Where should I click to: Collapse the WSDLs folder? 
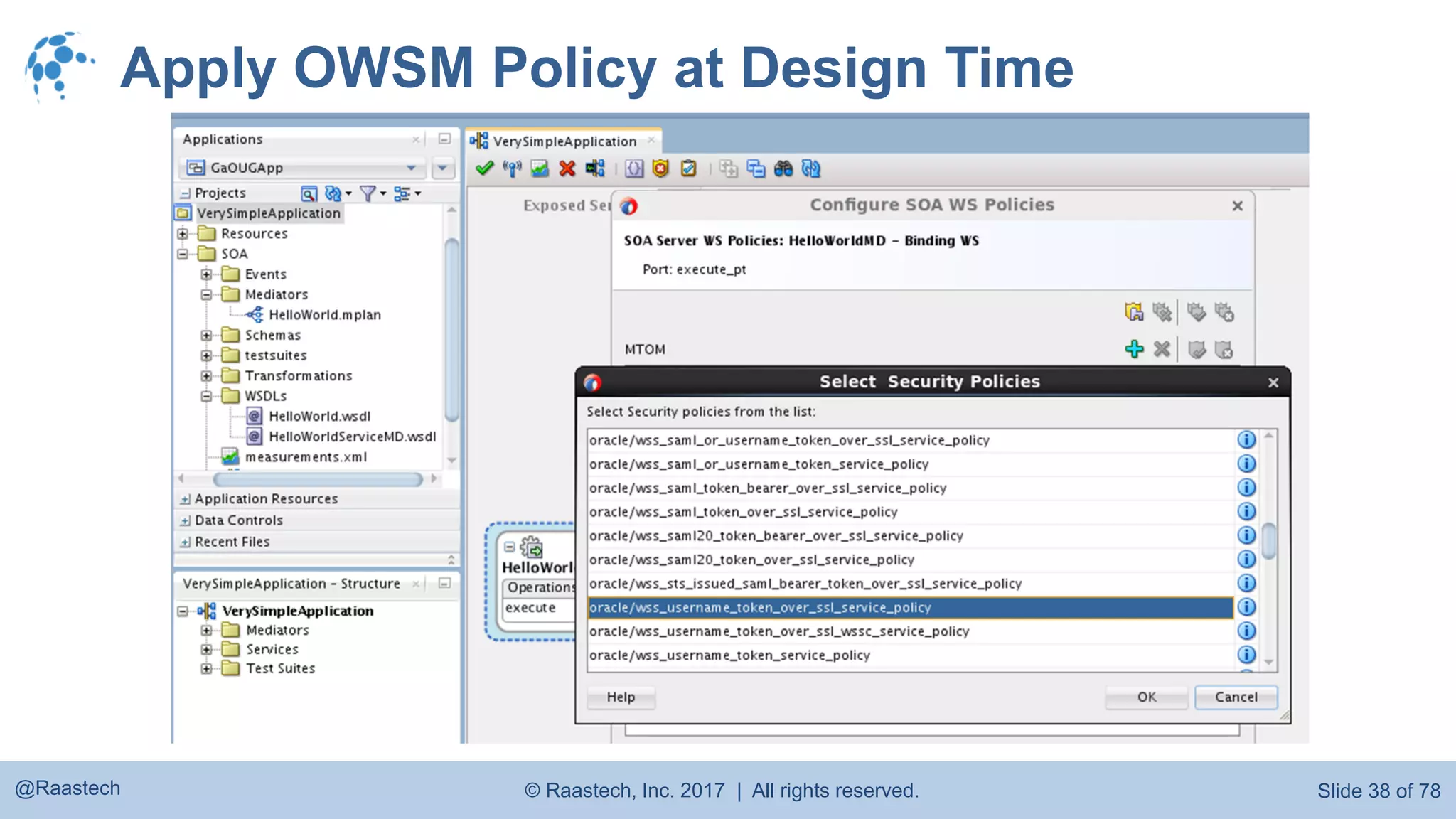tap(206, 396)
